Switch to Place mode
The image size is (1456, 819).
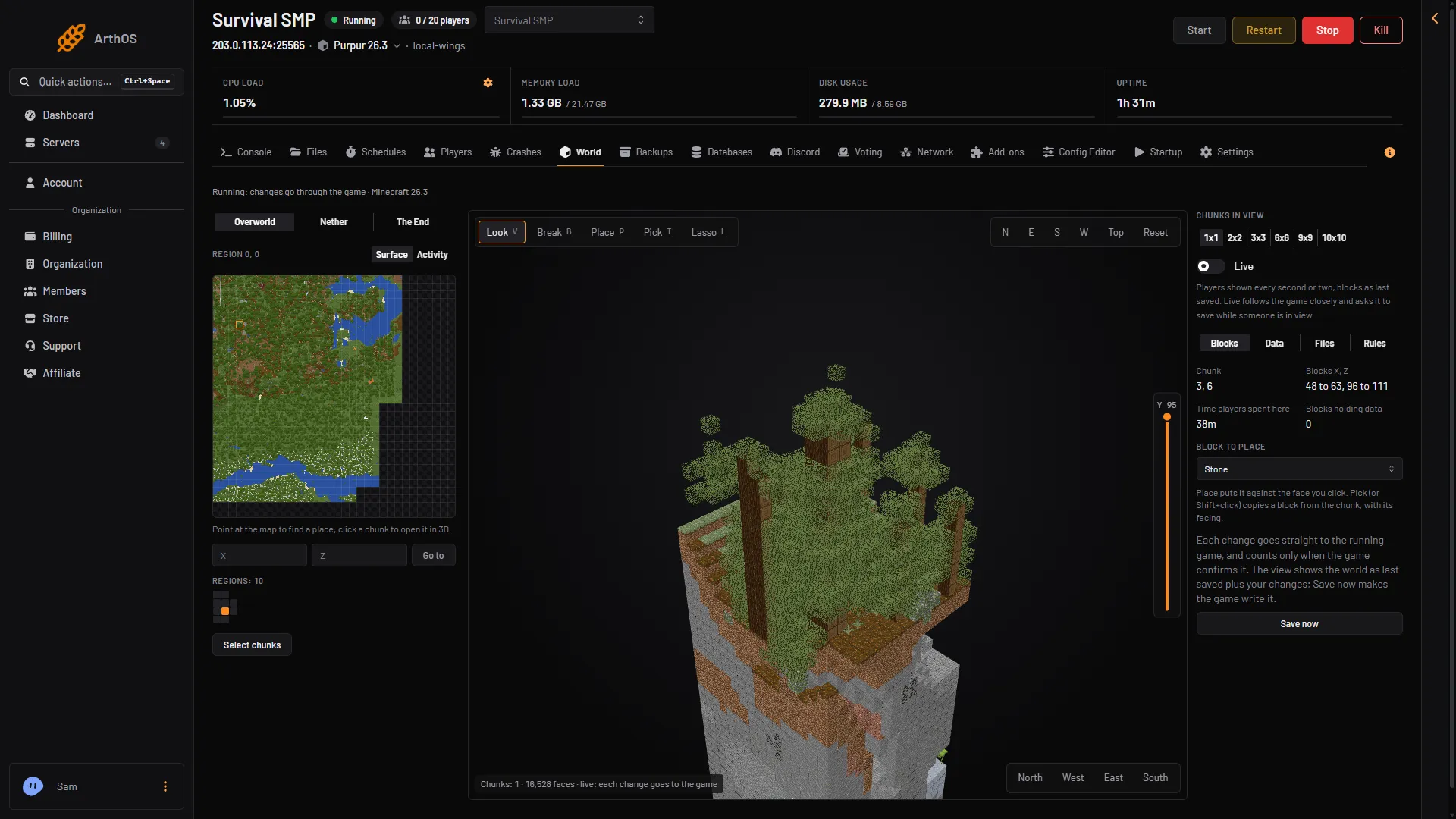tap(607, 232)
